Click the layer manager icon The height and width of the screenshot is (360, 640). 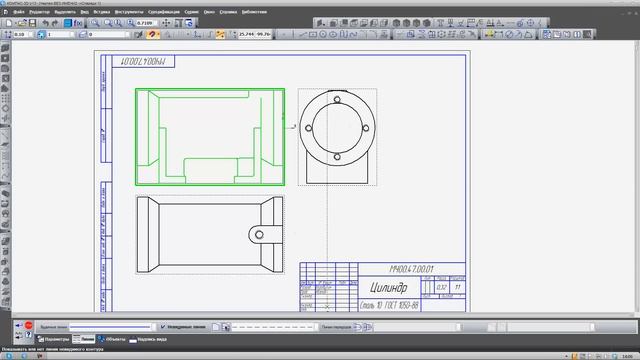[83, 35]
